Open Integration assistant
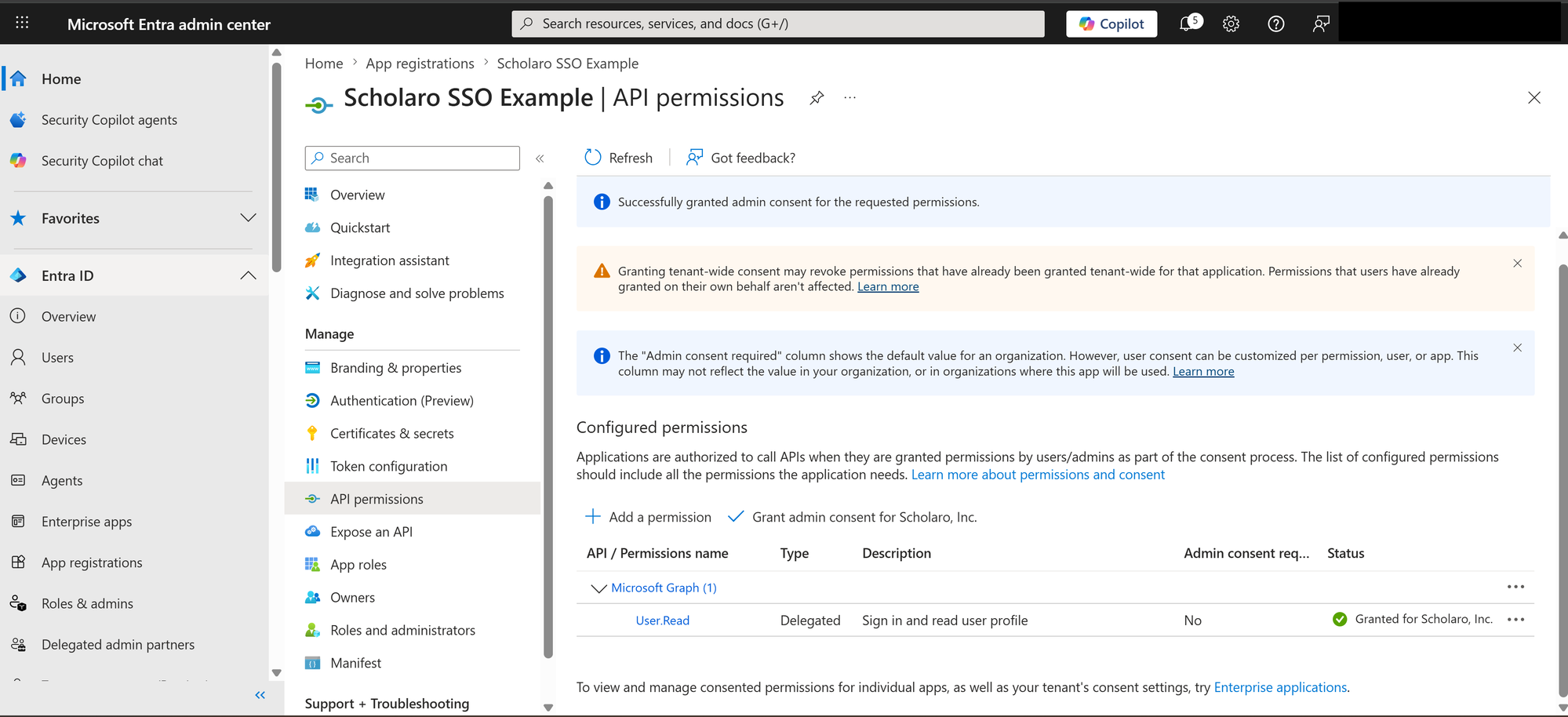Screen dimensions: 1568x717 pos(390,260)
